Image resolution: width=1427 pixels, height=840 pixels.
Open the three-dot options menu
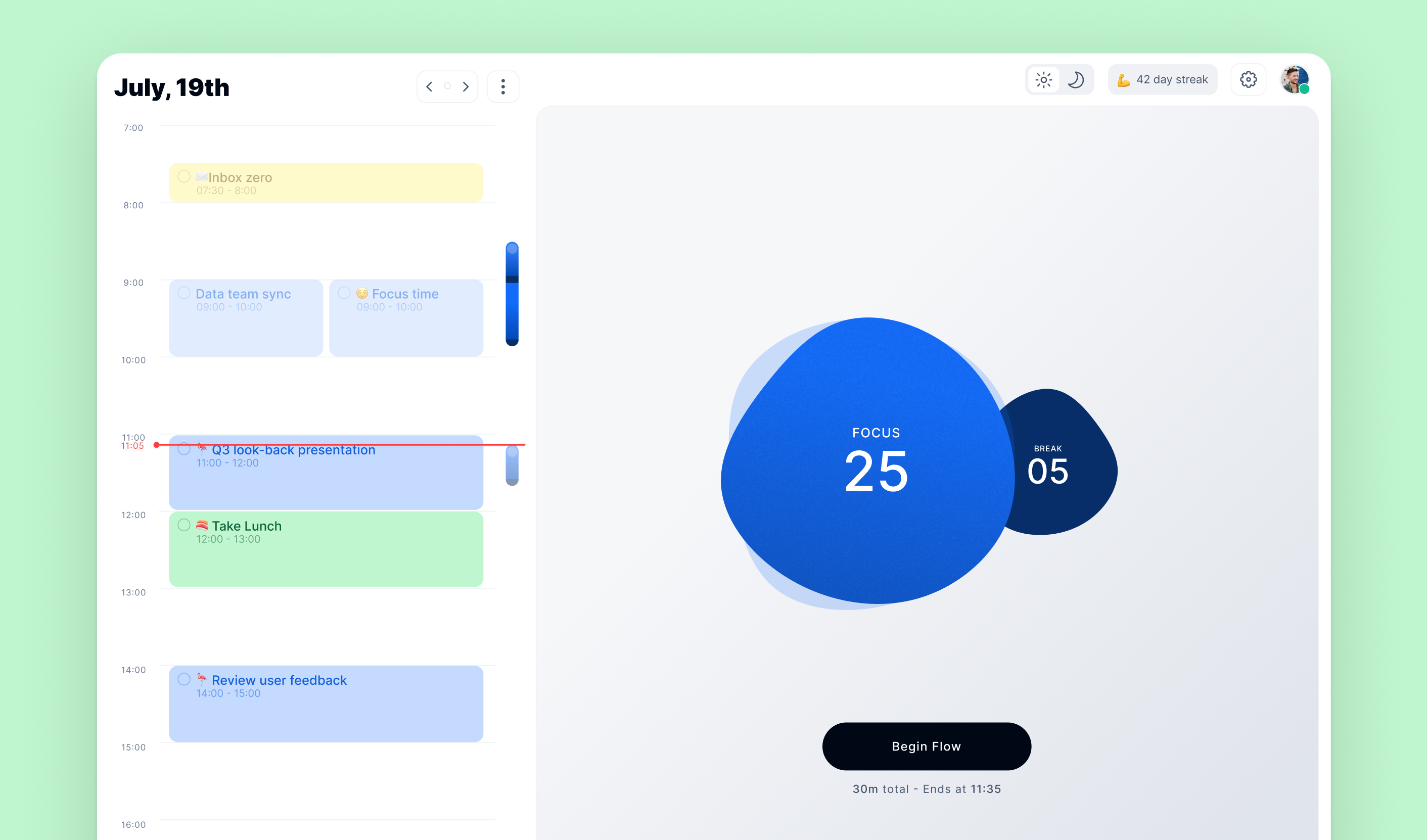[x=503, y=86]
